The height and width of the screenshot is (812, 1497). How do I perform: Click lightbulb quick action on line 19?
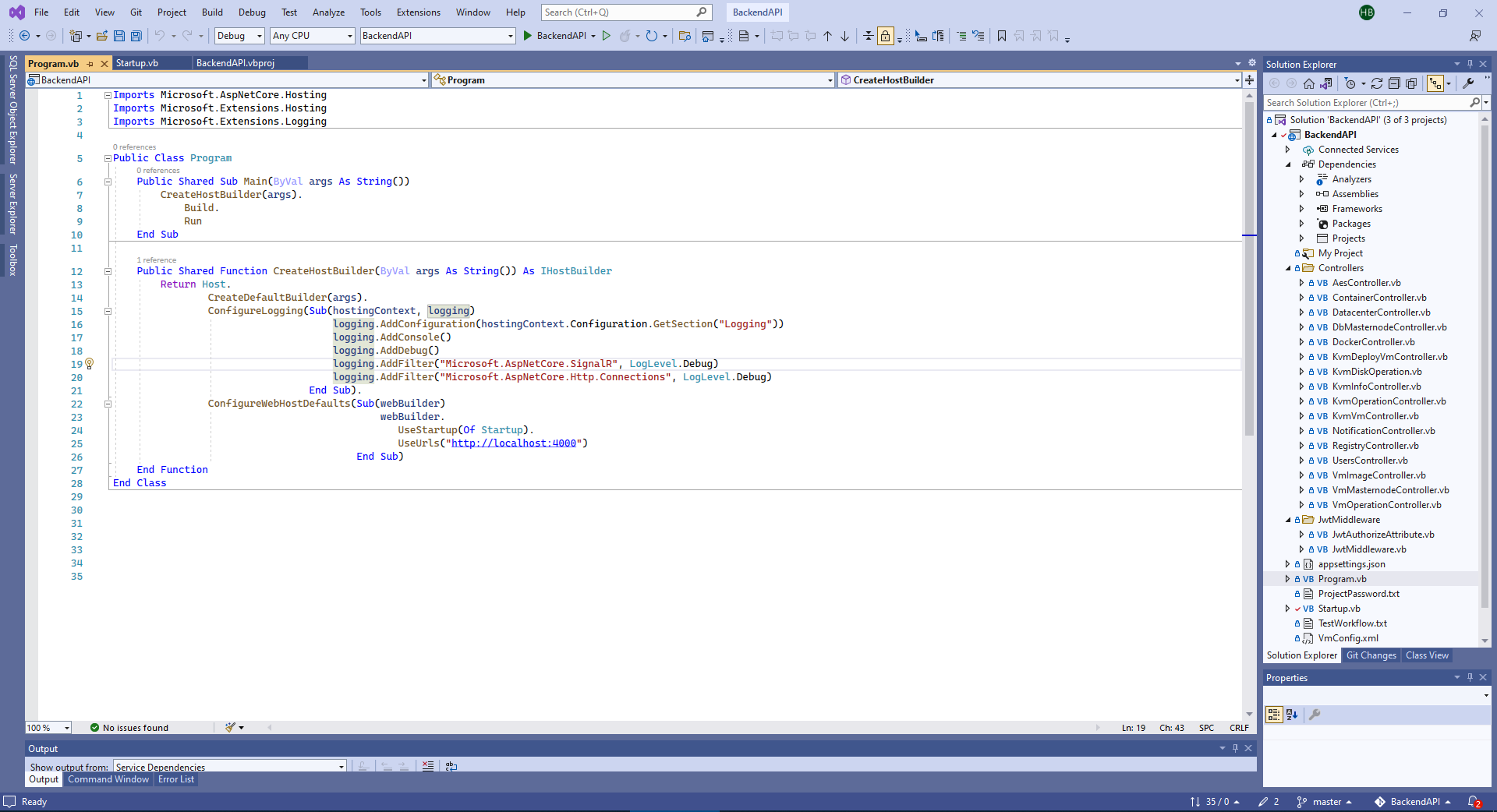coord(90,364)
